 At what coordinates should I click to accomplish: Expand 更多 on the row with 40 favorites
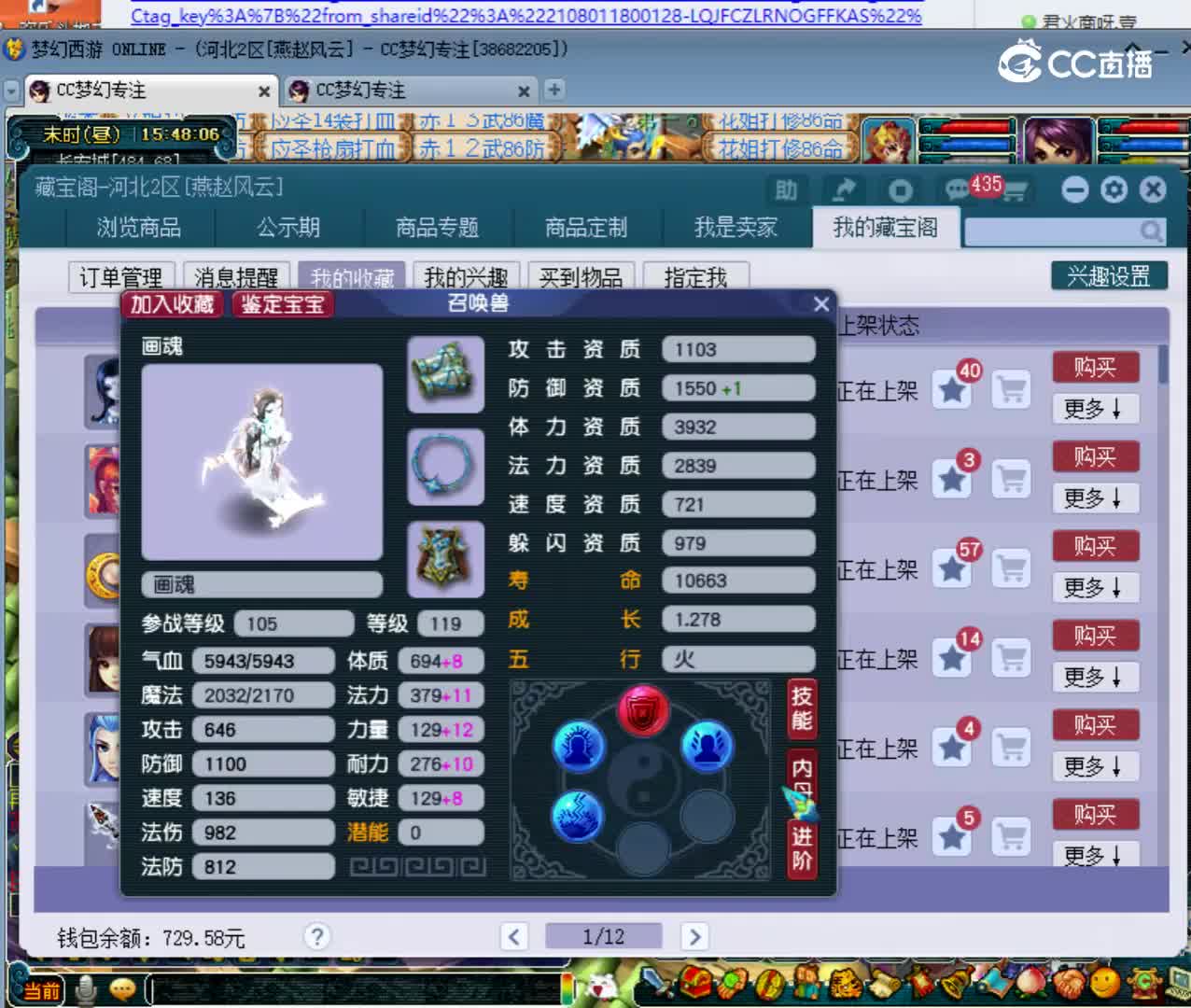pyautogui.click(x=1096, y=409)
